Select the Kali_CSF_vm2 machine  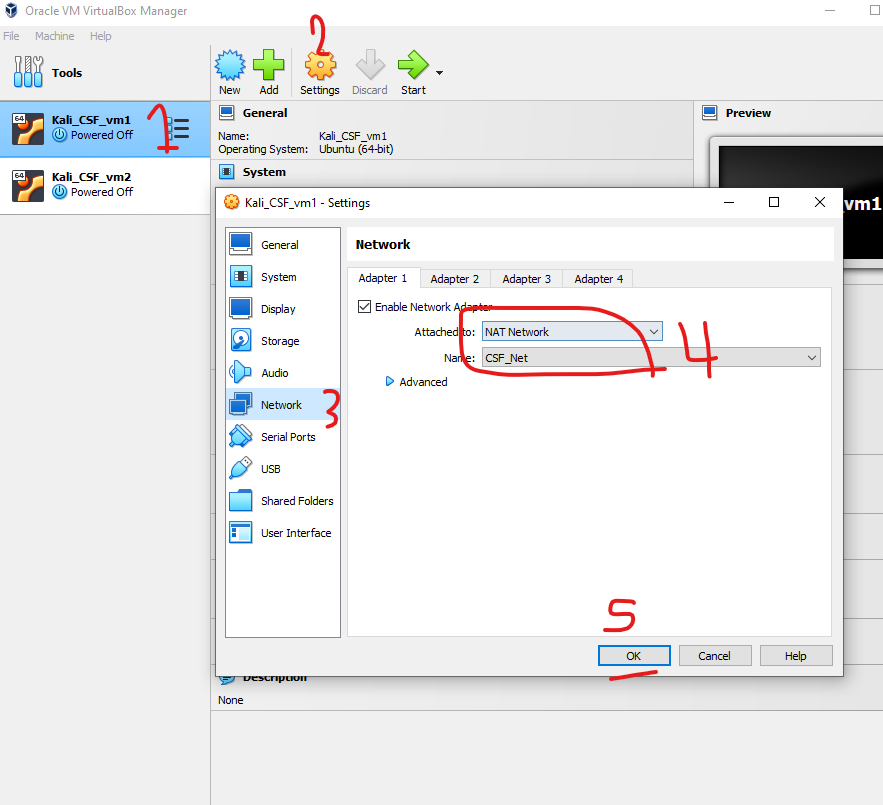pos(105,185)
